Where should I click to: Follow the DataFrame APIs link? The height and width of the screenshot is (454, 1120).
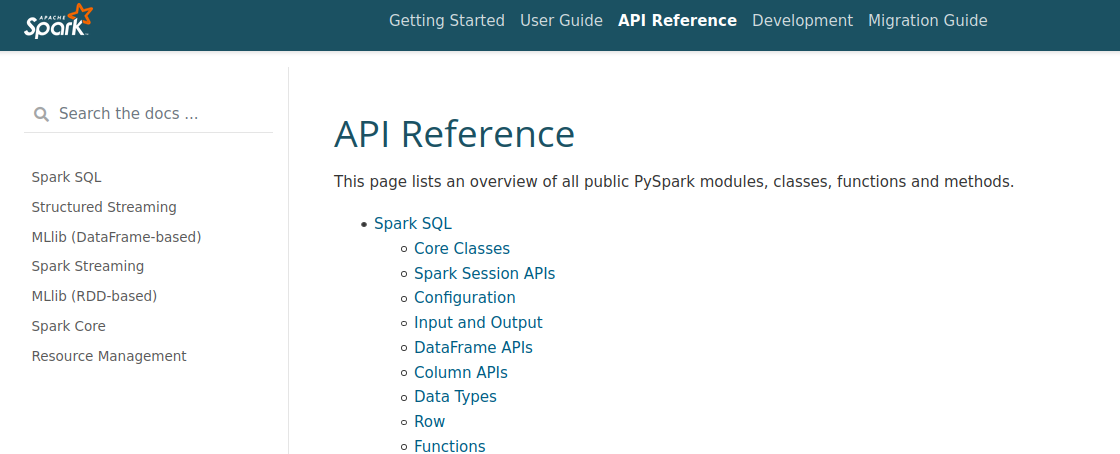point(474,348)
